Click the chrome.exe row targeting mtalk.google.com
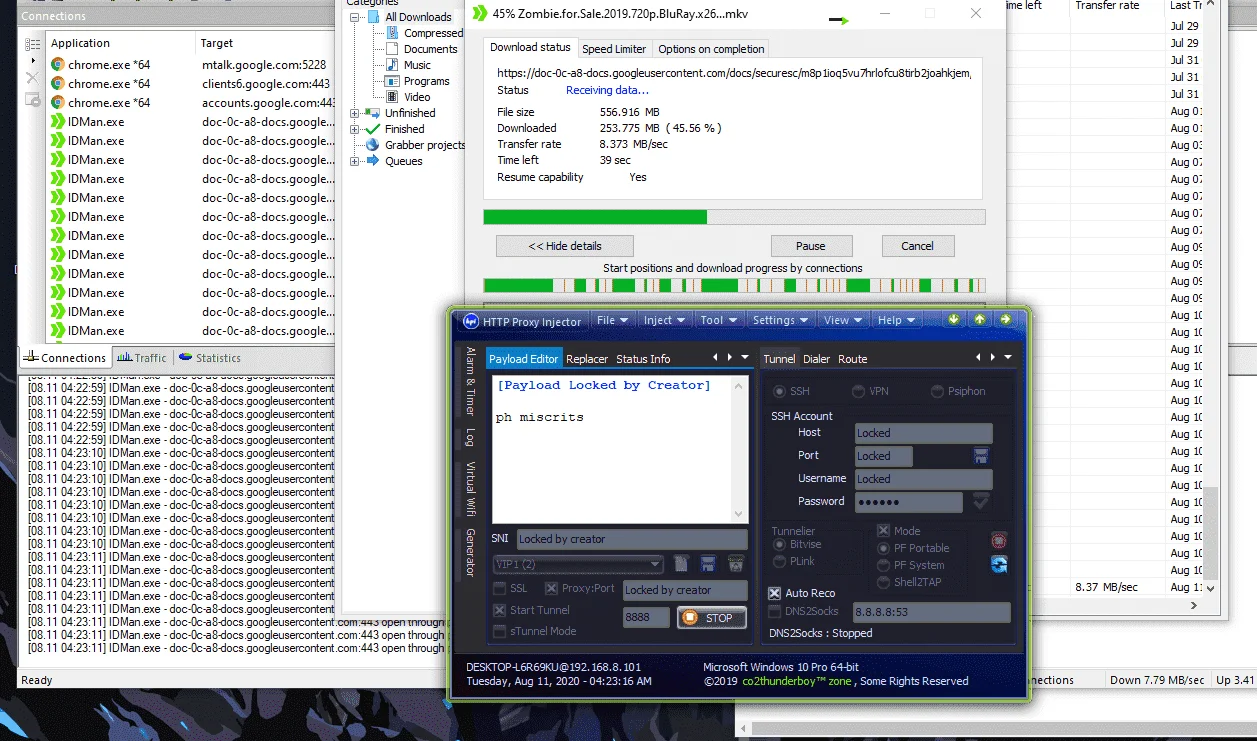This screenshot has width=1257, height=741. (192, 64)
